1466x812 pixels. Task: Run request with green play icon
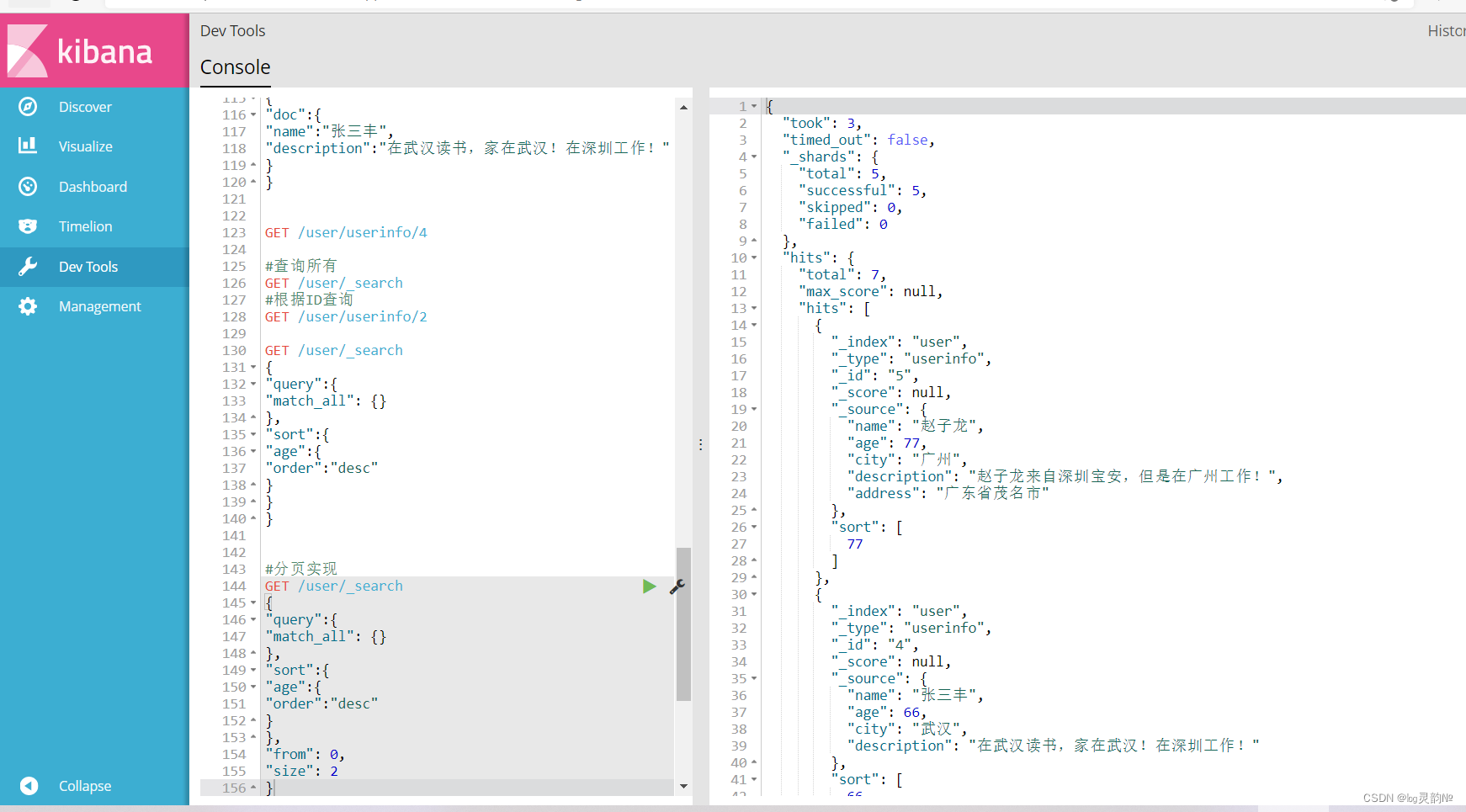[x=649, y=586]
